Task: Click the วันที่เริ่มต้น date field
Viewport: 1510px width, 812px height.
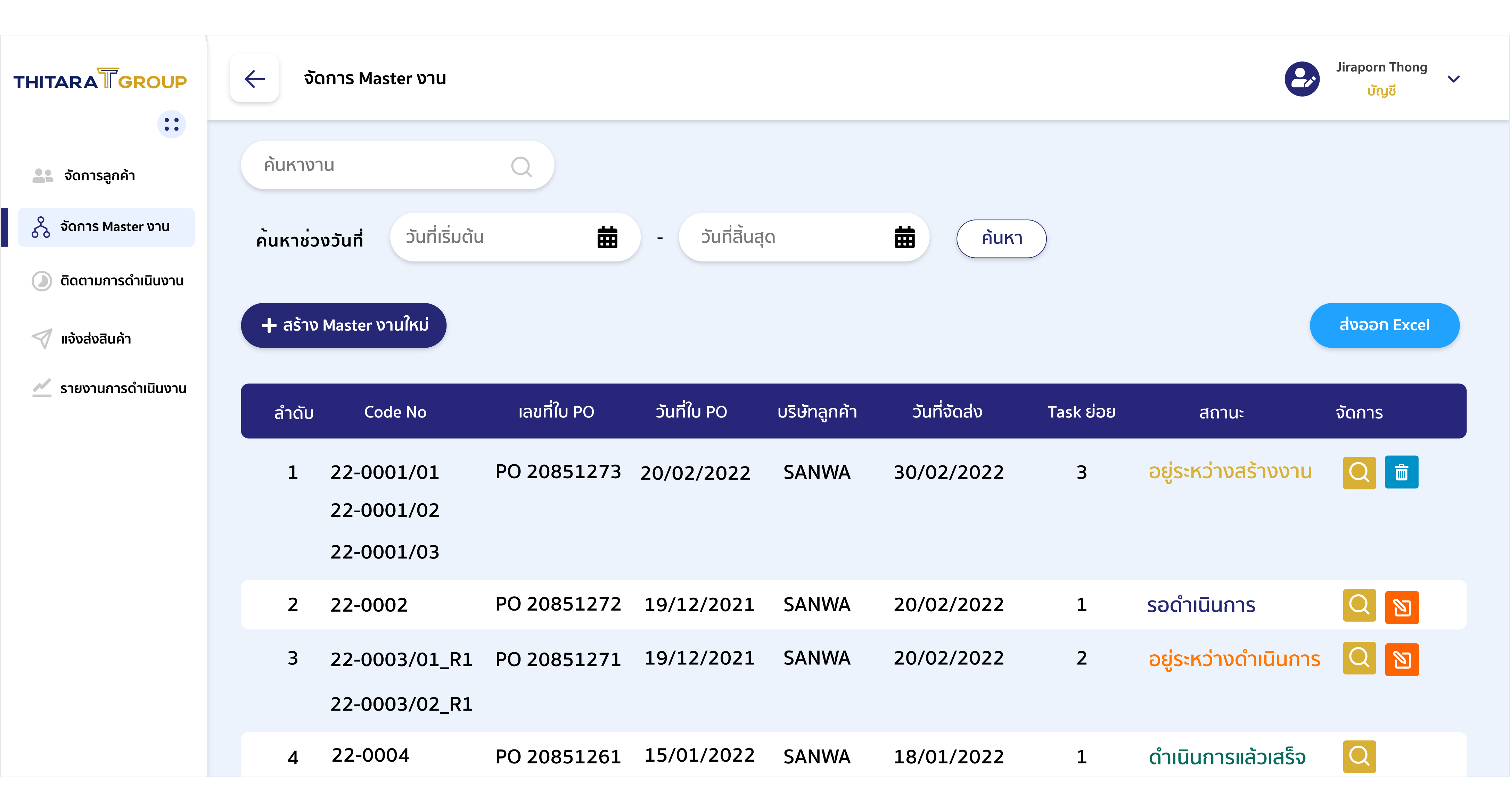Action: [x=515, y=237]
